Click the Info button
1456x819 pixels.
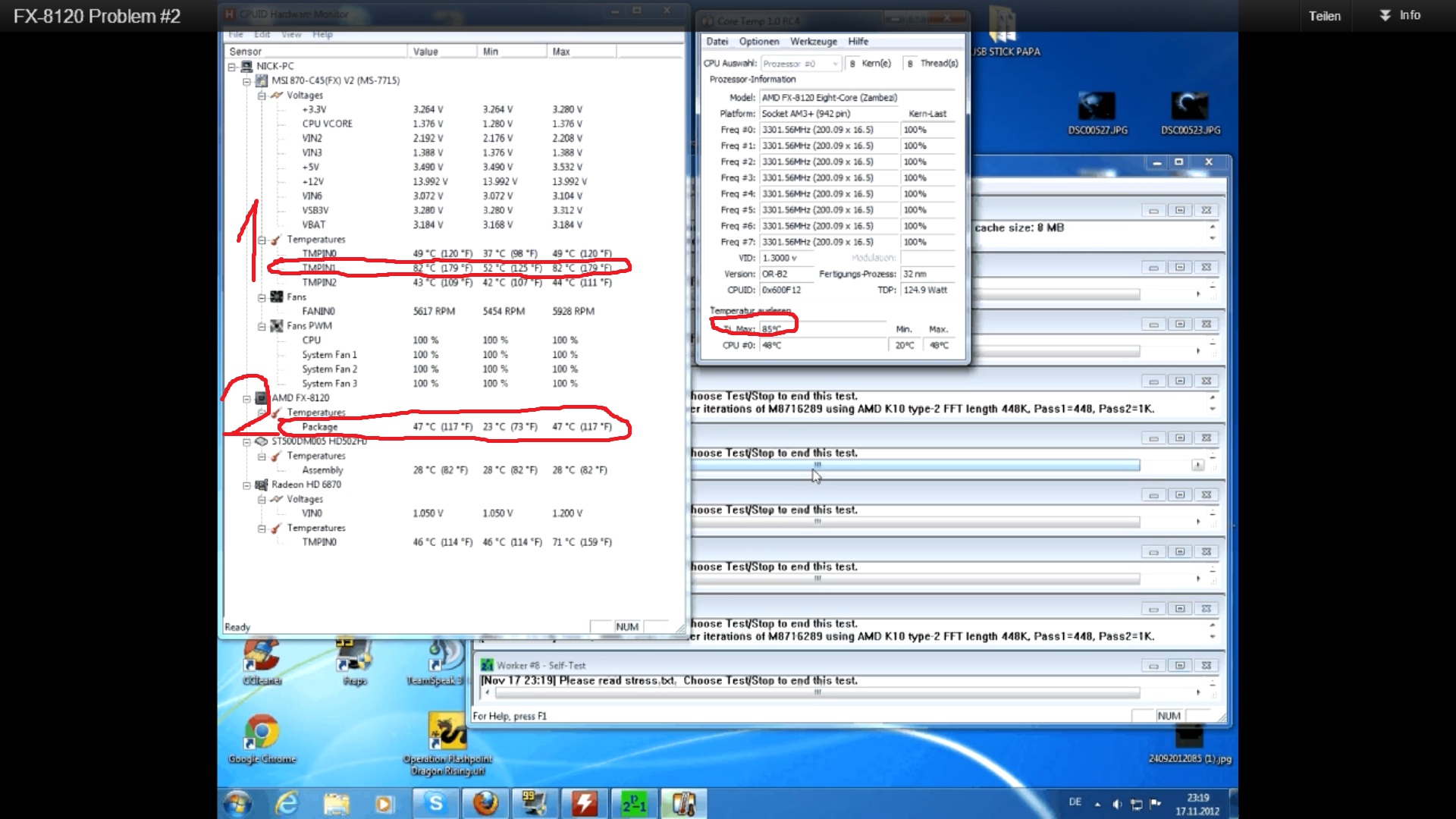click(1400, 15)
